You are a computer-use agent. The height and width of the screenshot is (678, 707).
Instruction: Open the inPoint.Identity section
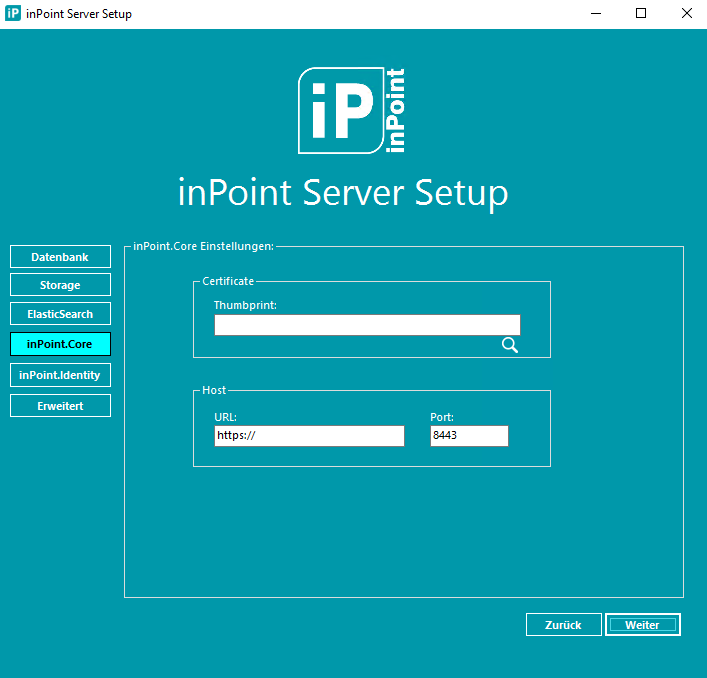[x=60, y=375]
